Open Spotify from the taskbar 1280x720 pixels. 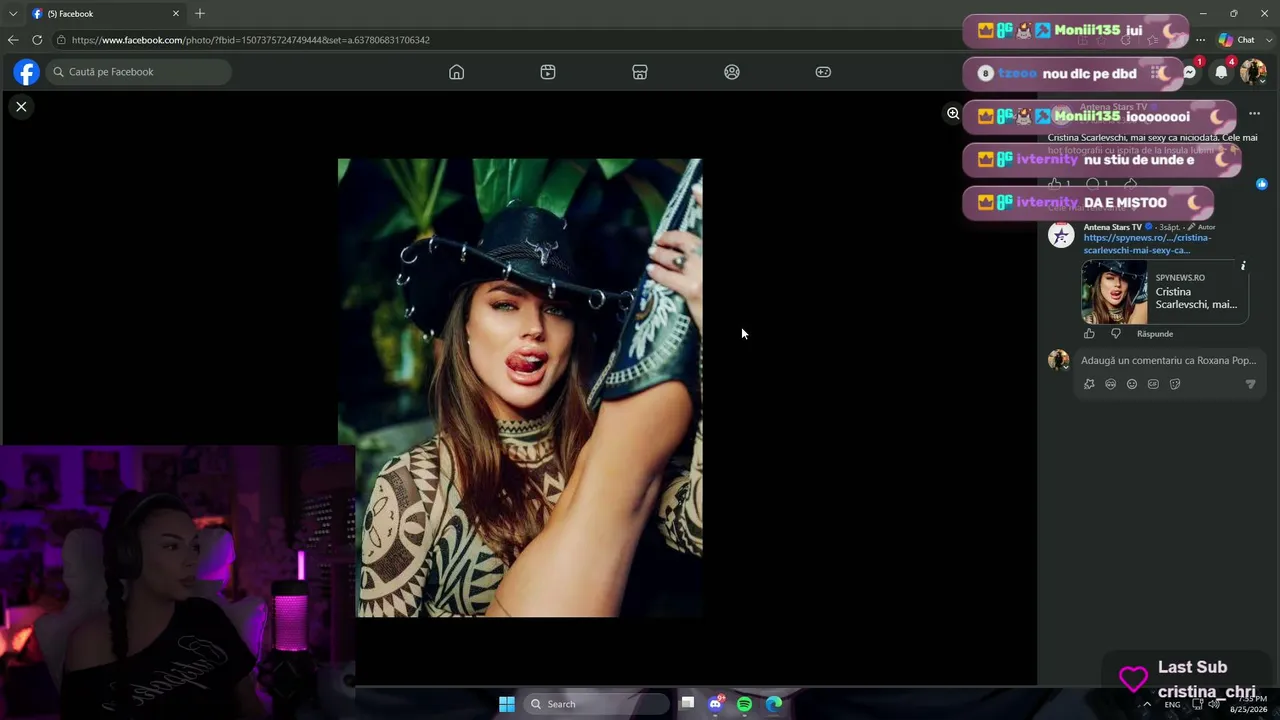tap(745, 704)
